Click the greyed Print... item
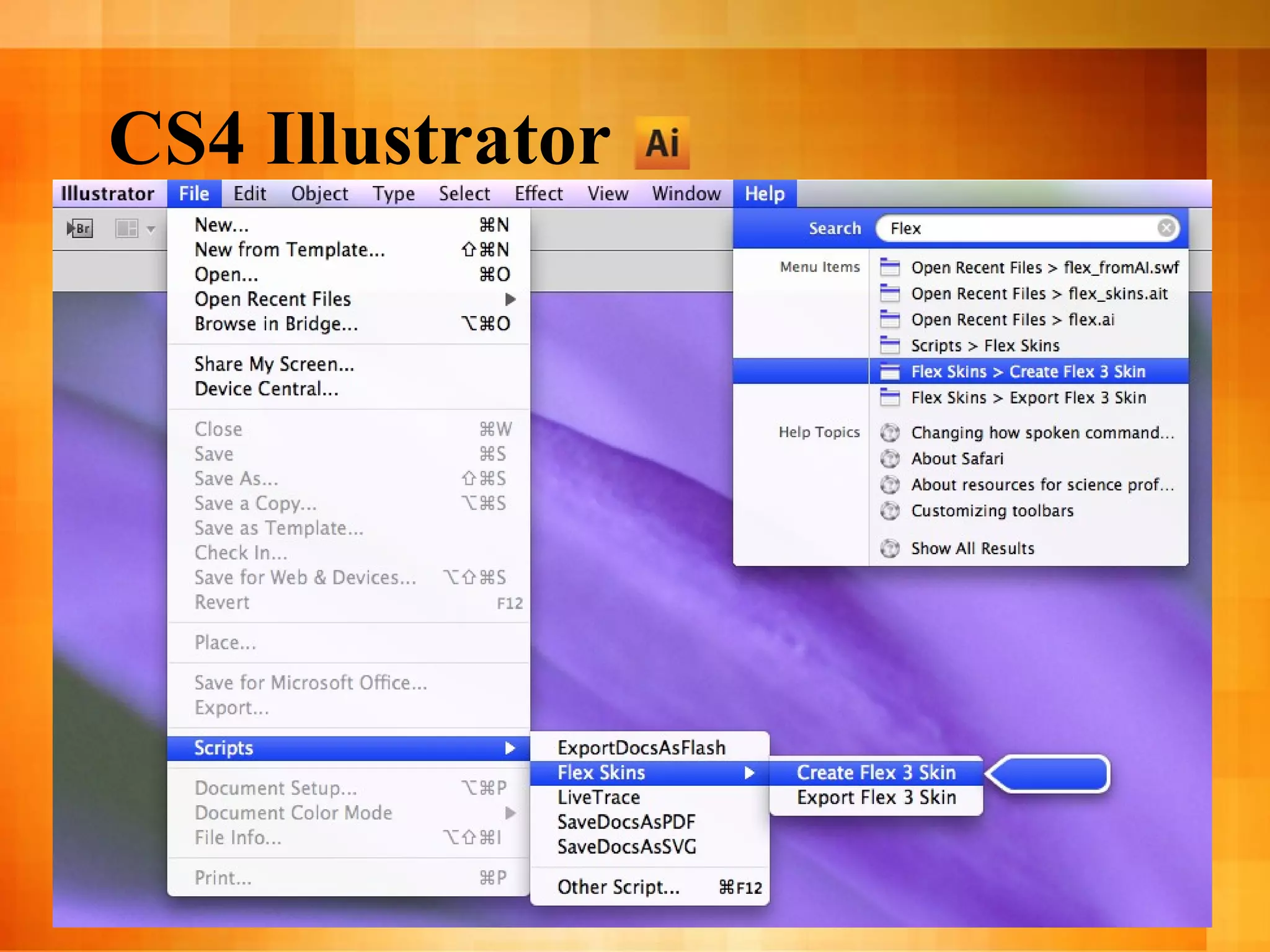 [349, 878]
